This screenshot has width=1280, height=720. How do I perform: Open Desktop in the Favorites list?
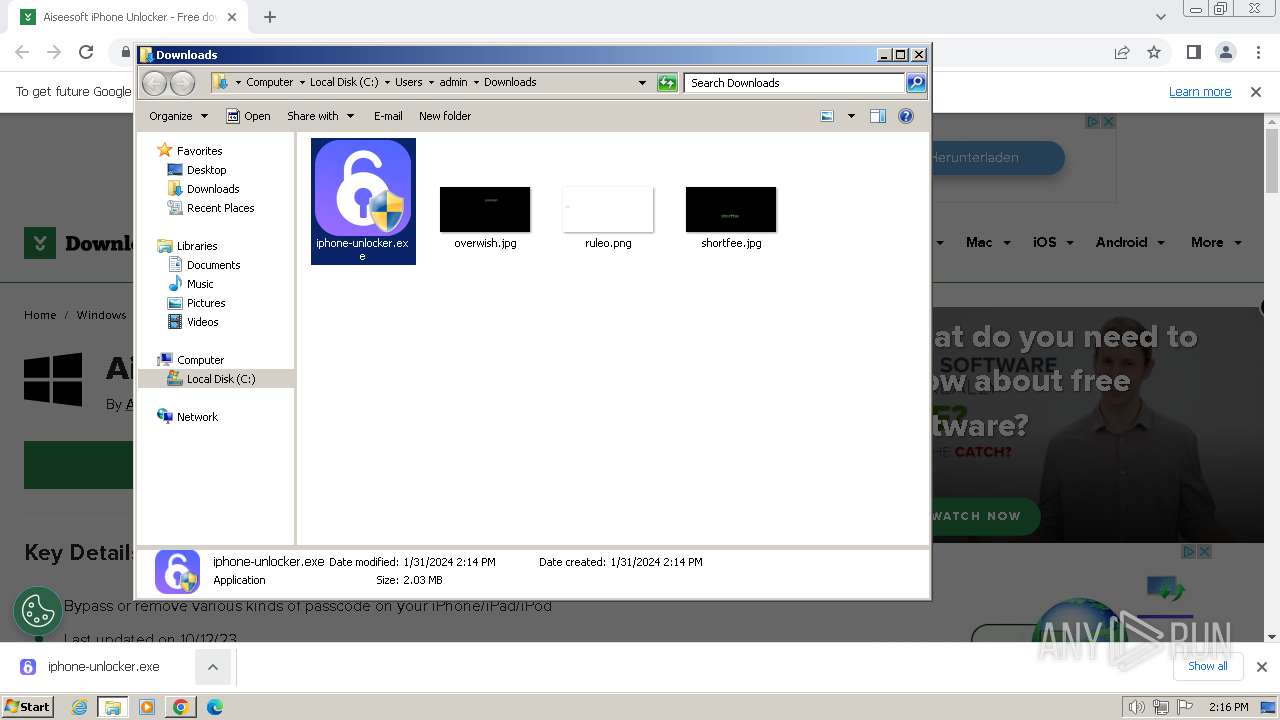point(206,170)
